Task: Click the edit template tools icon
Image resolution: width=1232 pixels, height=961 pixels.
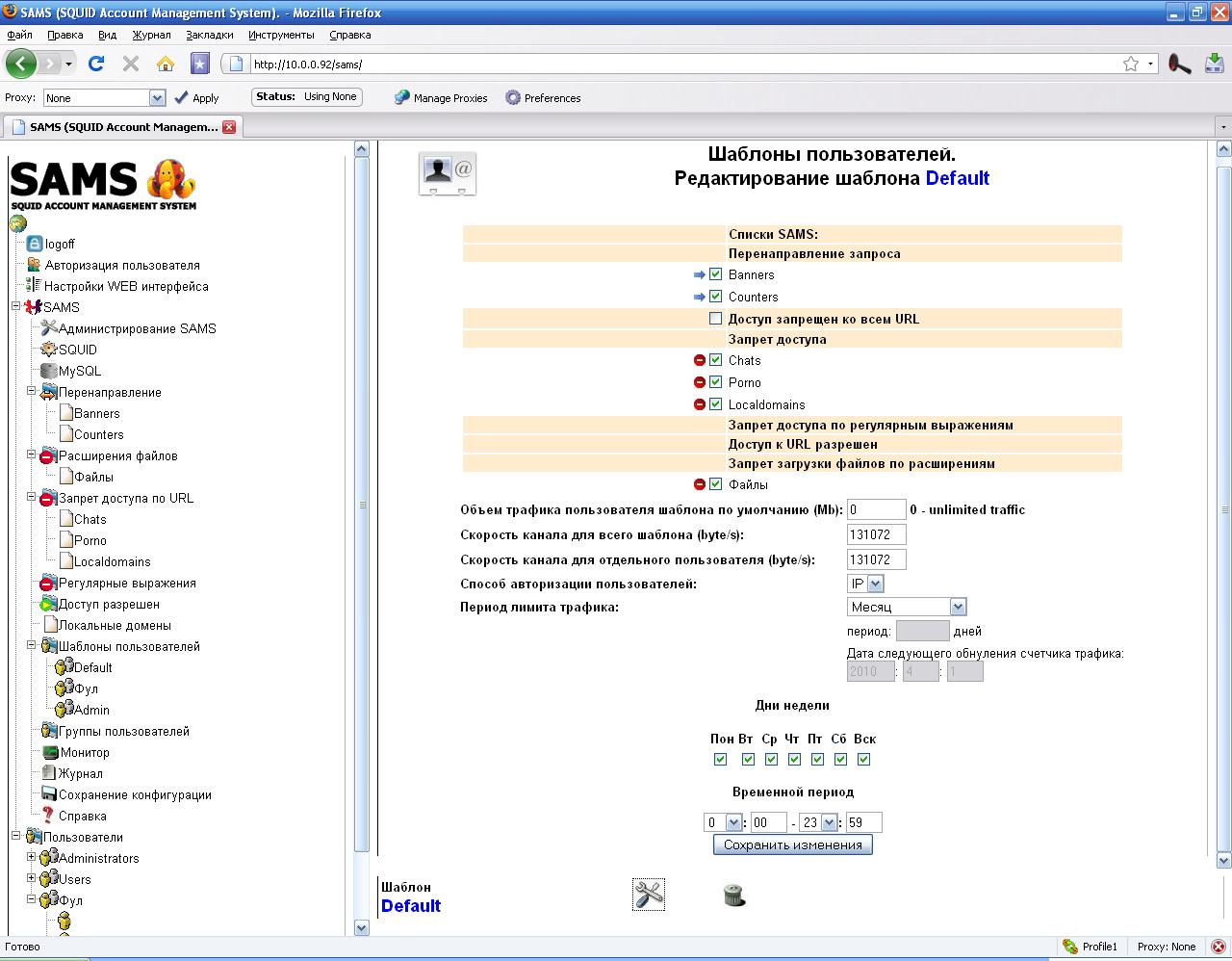Action: click(x=649, y=895)
